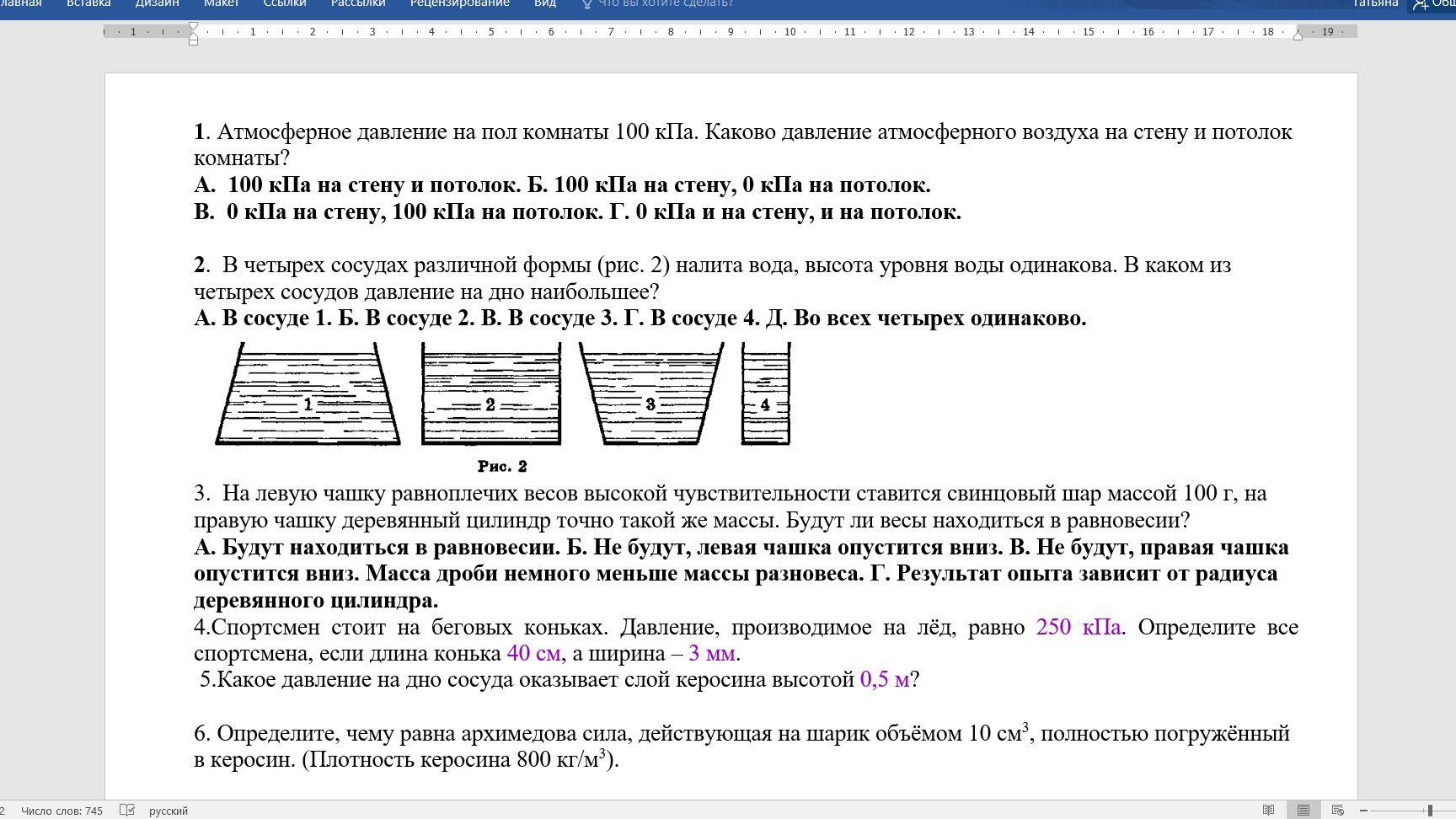Switch to the Вид ribbon tab
Viewport: 1456px width, 819px height.
(x=545, y=3)
